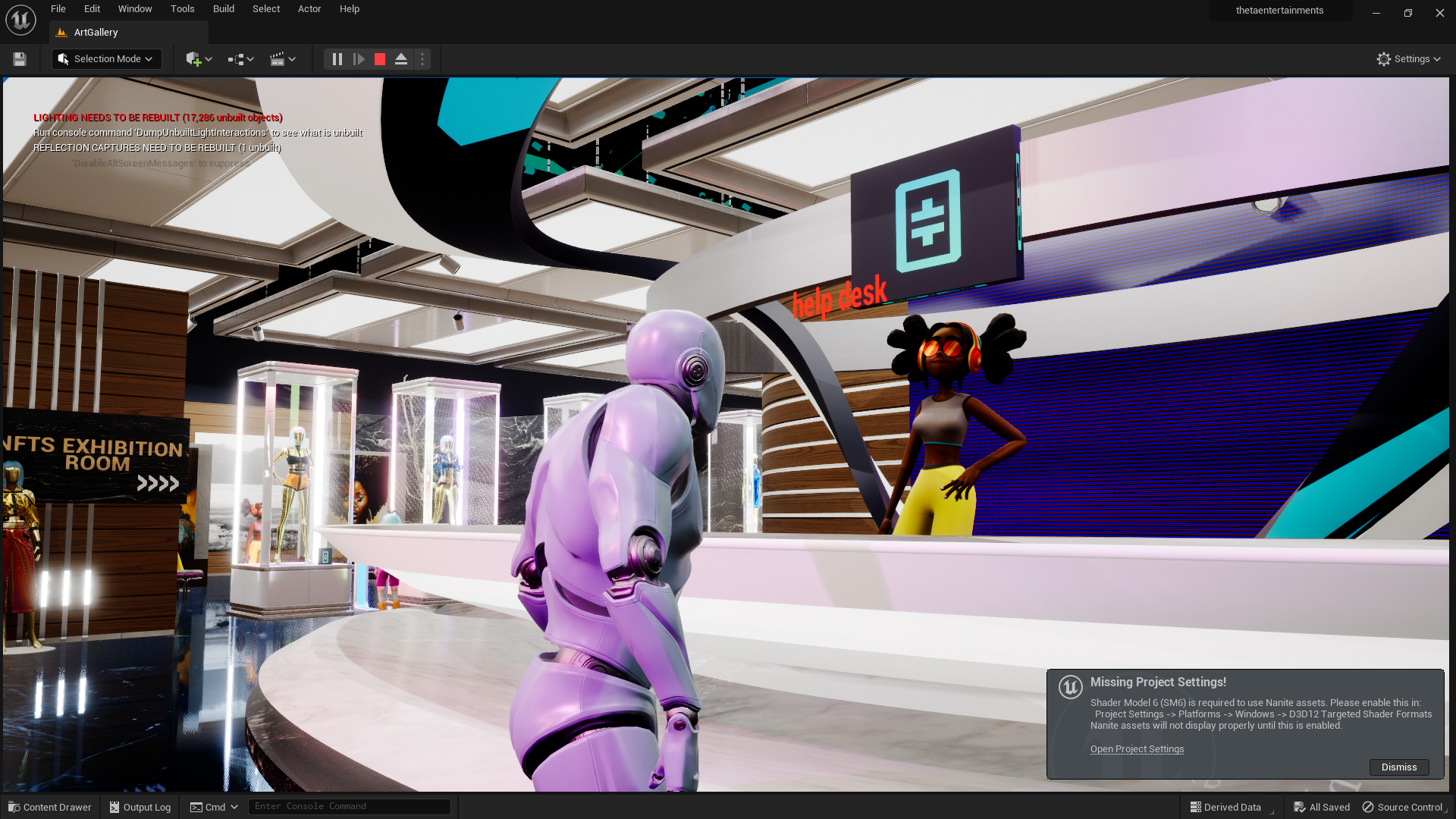Open the Build menu
1456x819 pixels.
pyautogui.click(x=223, y=9)
